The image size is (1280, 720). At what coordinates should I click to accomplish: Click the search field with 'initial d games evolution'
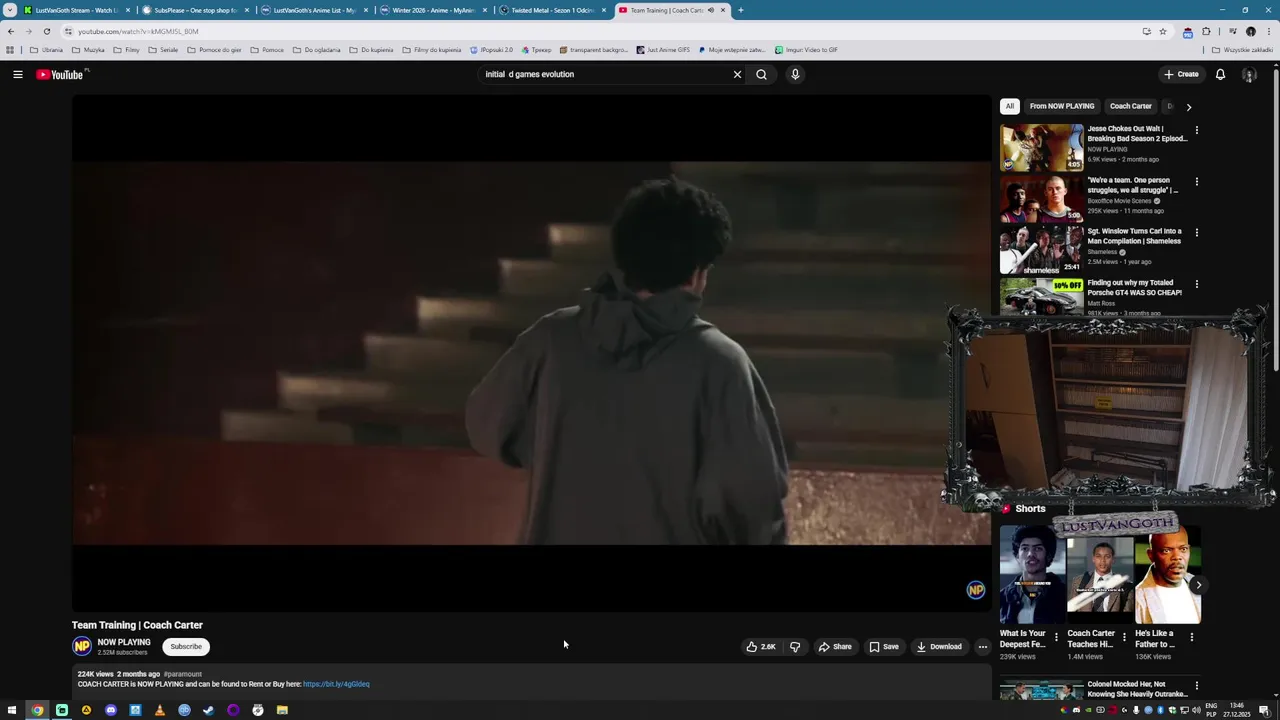[x=605, y=74]
